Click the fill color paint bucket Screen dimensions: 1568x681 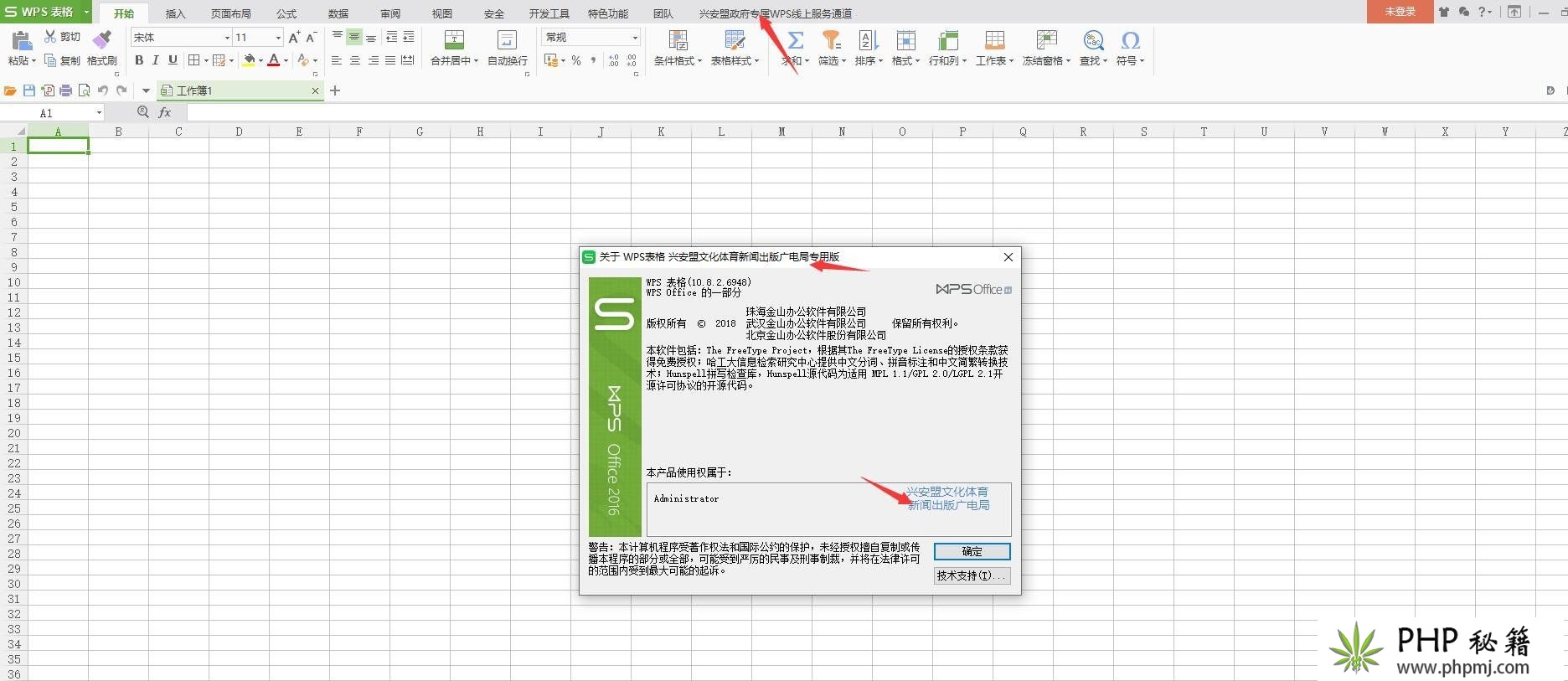tap(249, 60)
